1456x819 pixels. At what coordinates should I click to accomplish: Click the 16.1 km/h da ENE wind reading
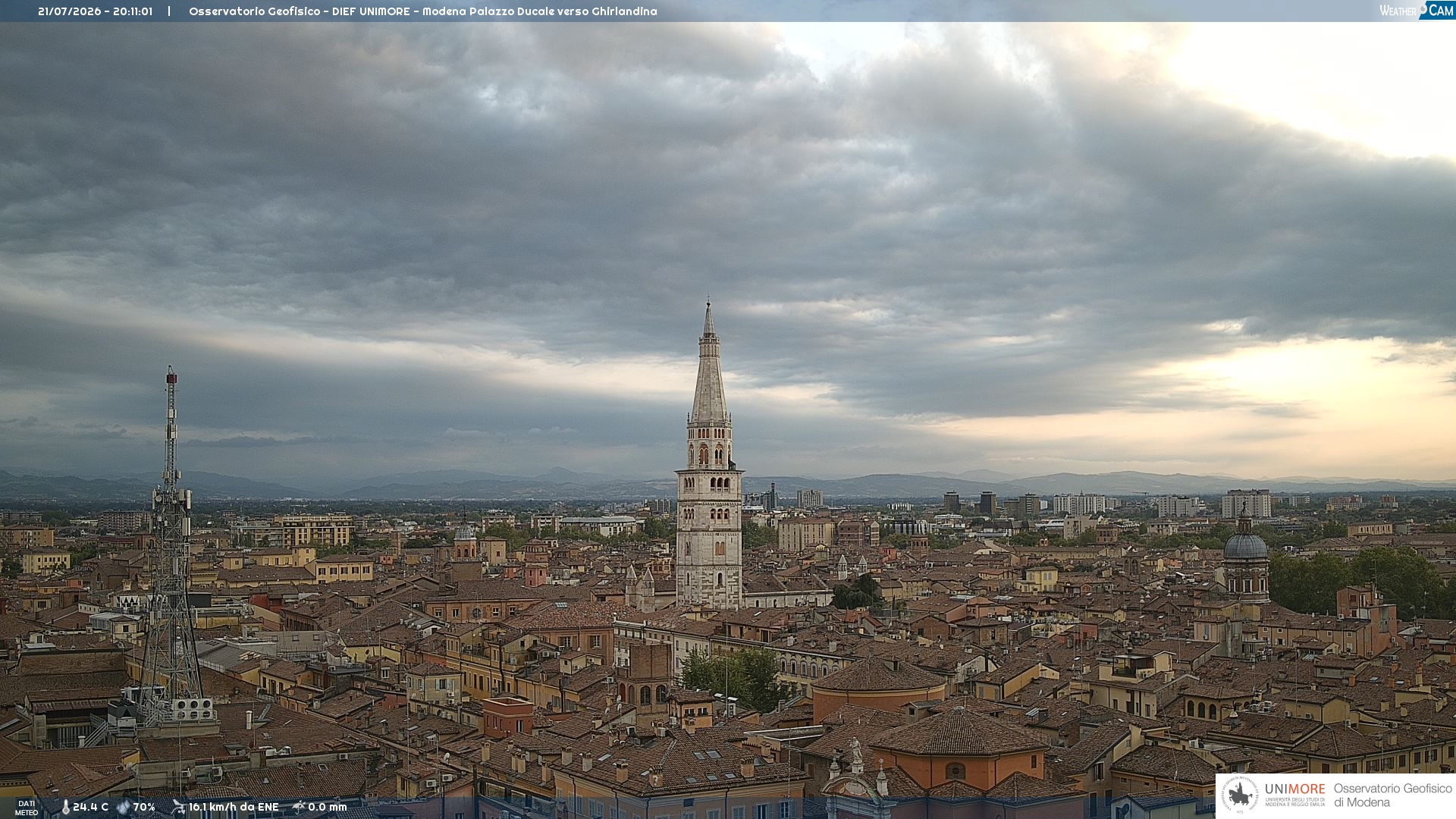coord(234,808)
